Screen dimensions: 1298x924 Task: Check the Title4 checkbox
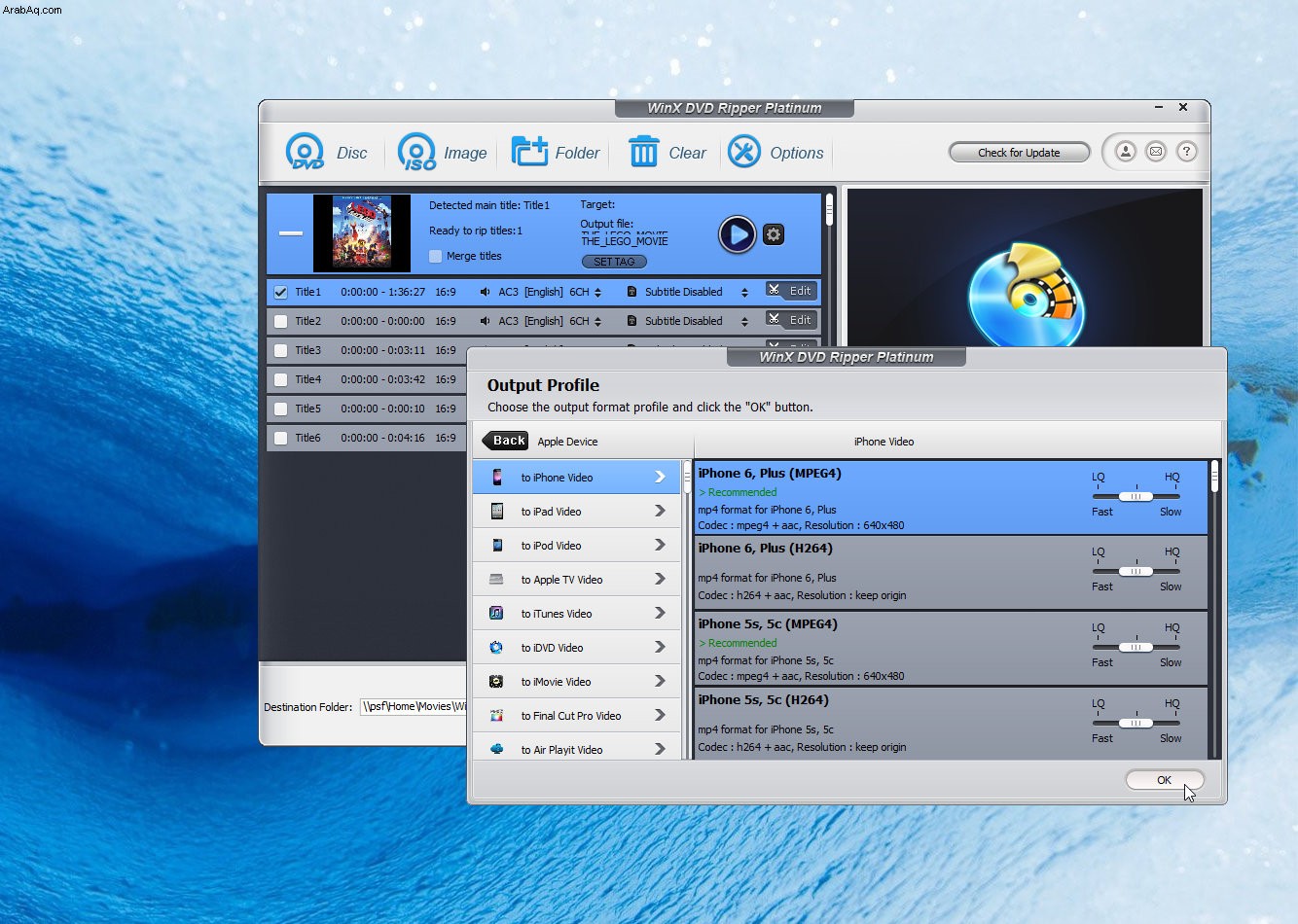point(281,379)
